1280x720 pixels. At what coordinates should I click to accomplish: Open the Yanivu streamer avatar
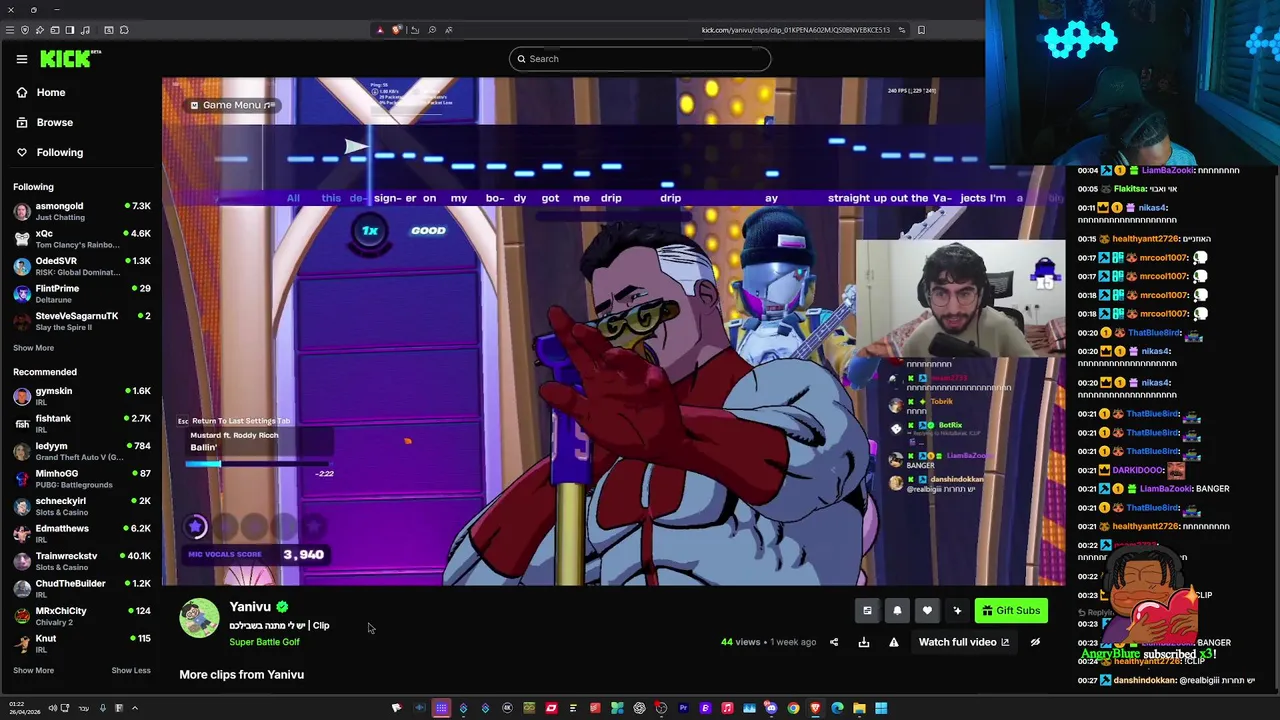point(199,618)
